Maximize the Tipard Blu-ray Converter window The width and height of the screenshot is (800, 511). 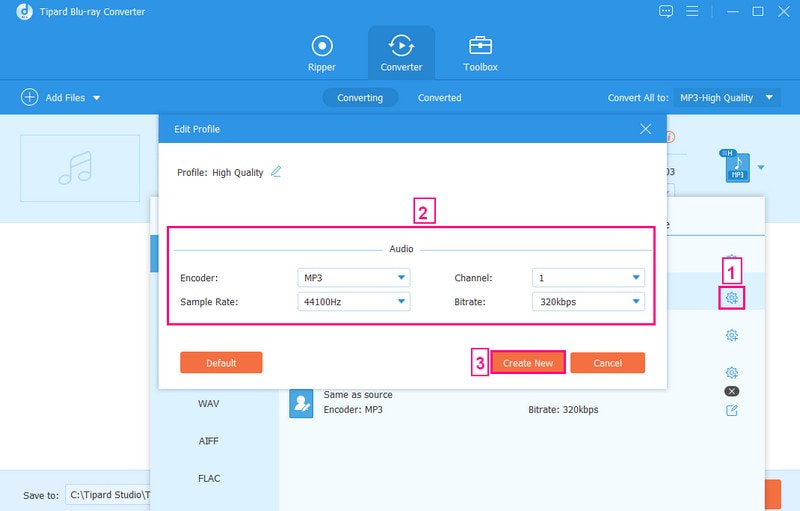[x=758, y=11]
